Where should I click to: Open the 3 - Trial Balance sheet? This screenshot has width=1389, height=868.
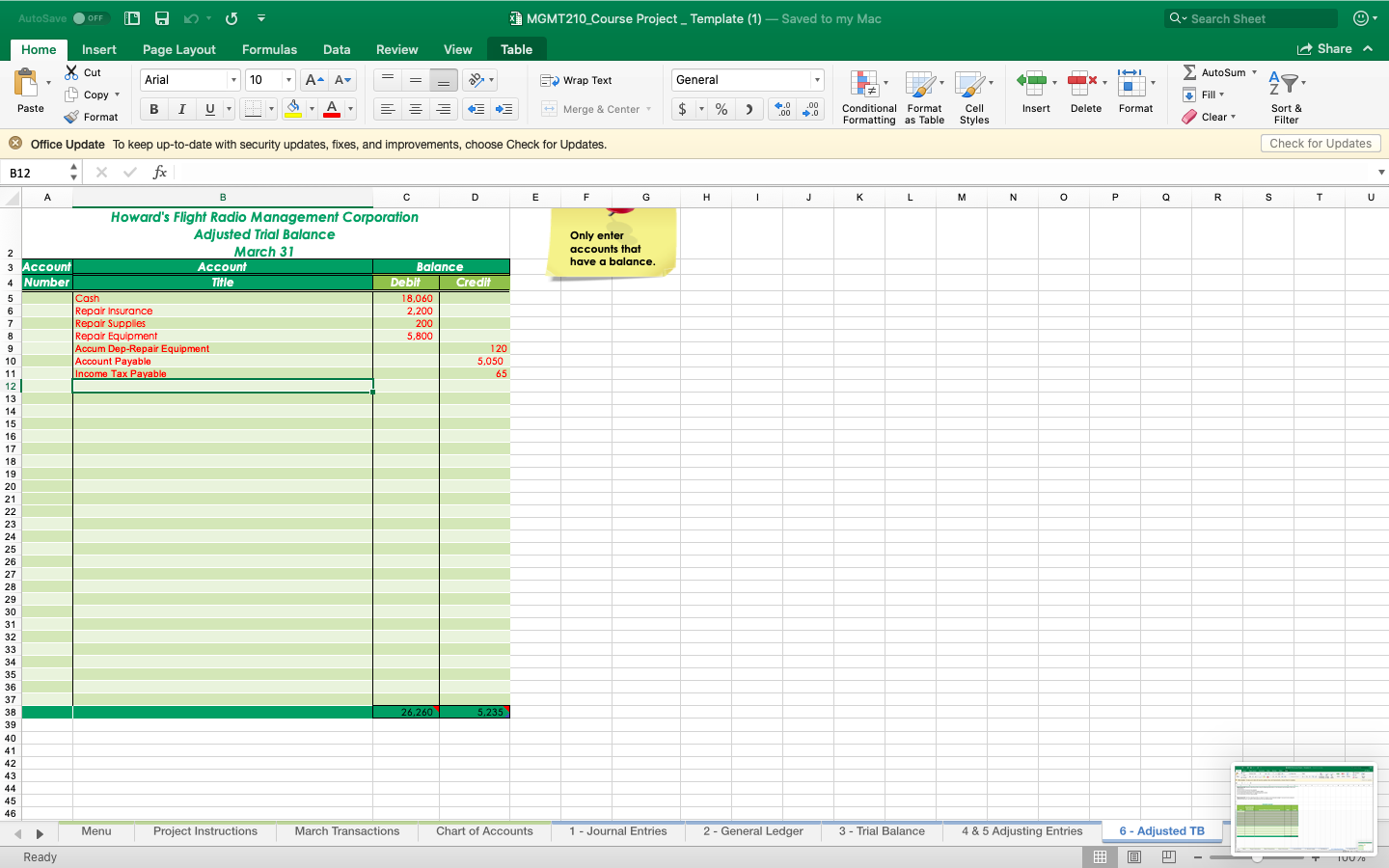[x=881, y=831]
